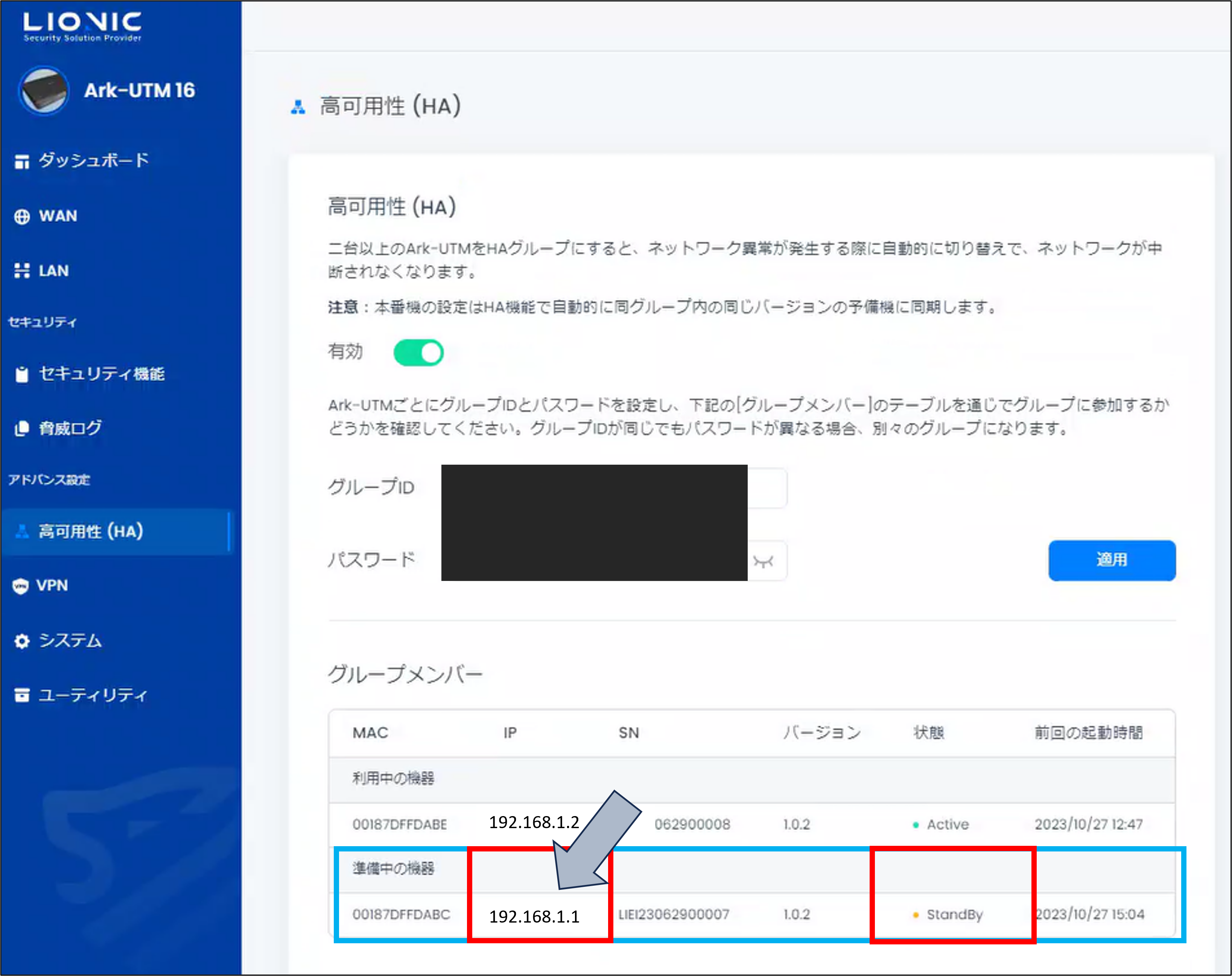This screenshot has height=976, width=1232.
Task: Click the 状態 column header
Action: click(x=929, y=733)
